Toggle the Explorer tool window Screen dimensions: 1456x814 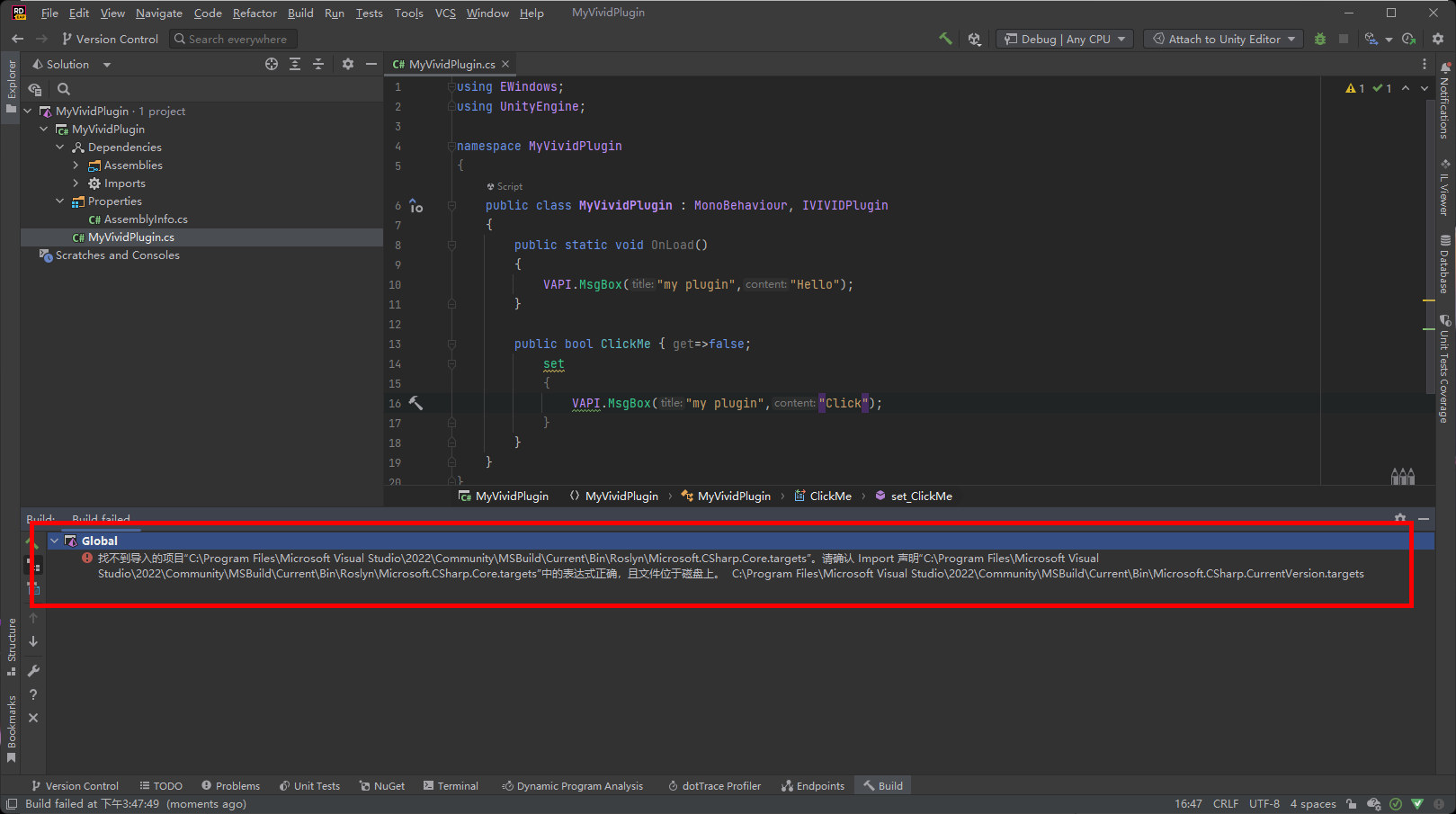click(11, 87)
